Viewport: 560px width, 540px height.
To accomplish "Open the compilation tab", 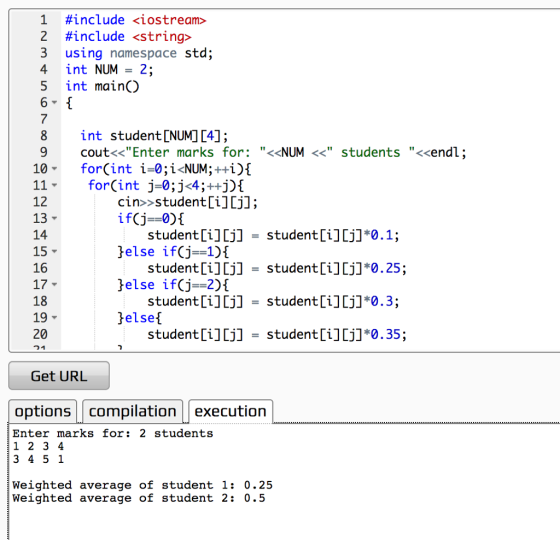I will [x=132, y=411].
